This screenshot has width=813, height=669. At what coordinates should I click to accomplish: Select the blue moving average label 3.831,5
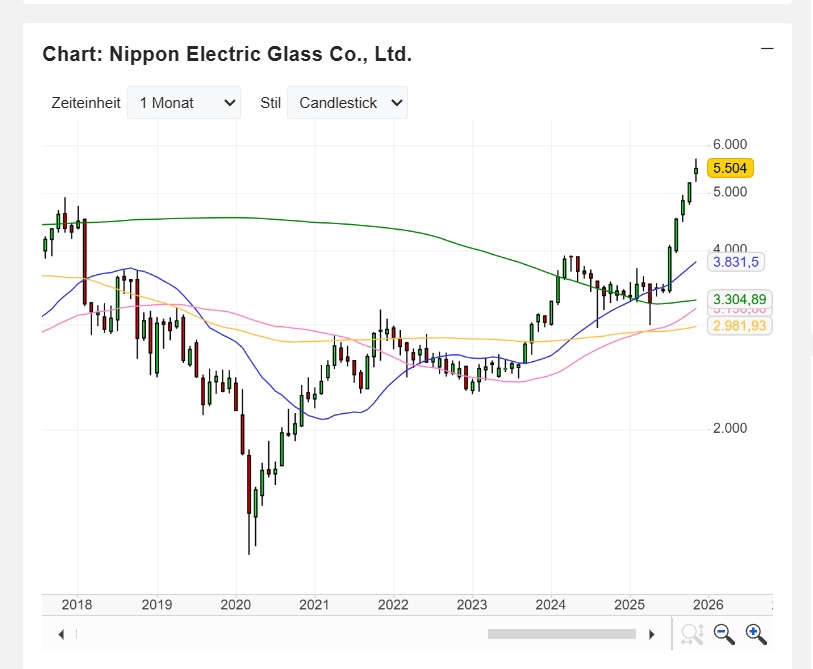tap(735, 262)
